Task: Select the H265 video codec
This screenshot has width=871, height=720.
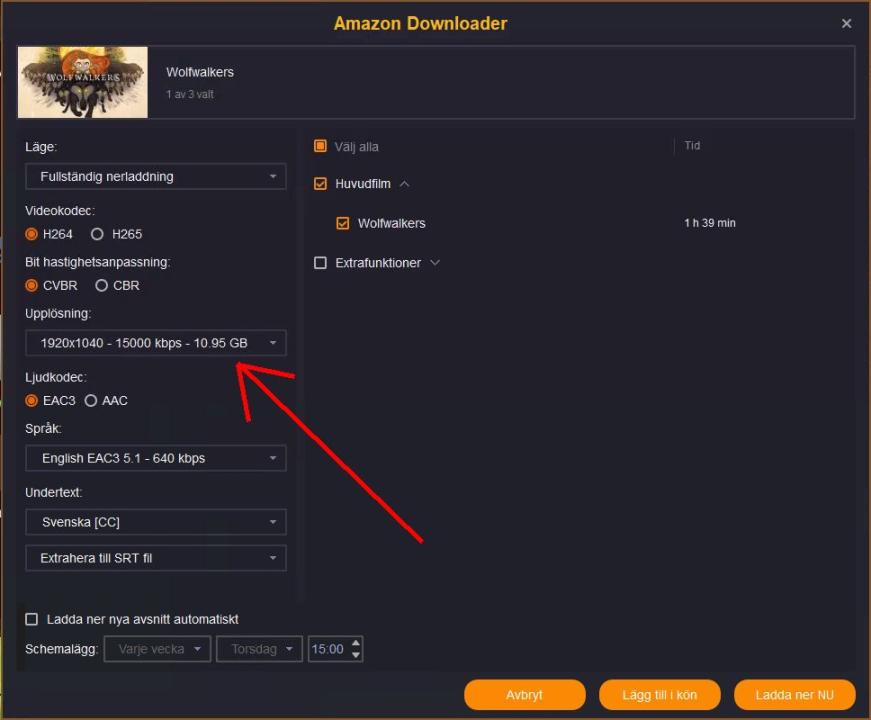Action: tap(97, 234)
